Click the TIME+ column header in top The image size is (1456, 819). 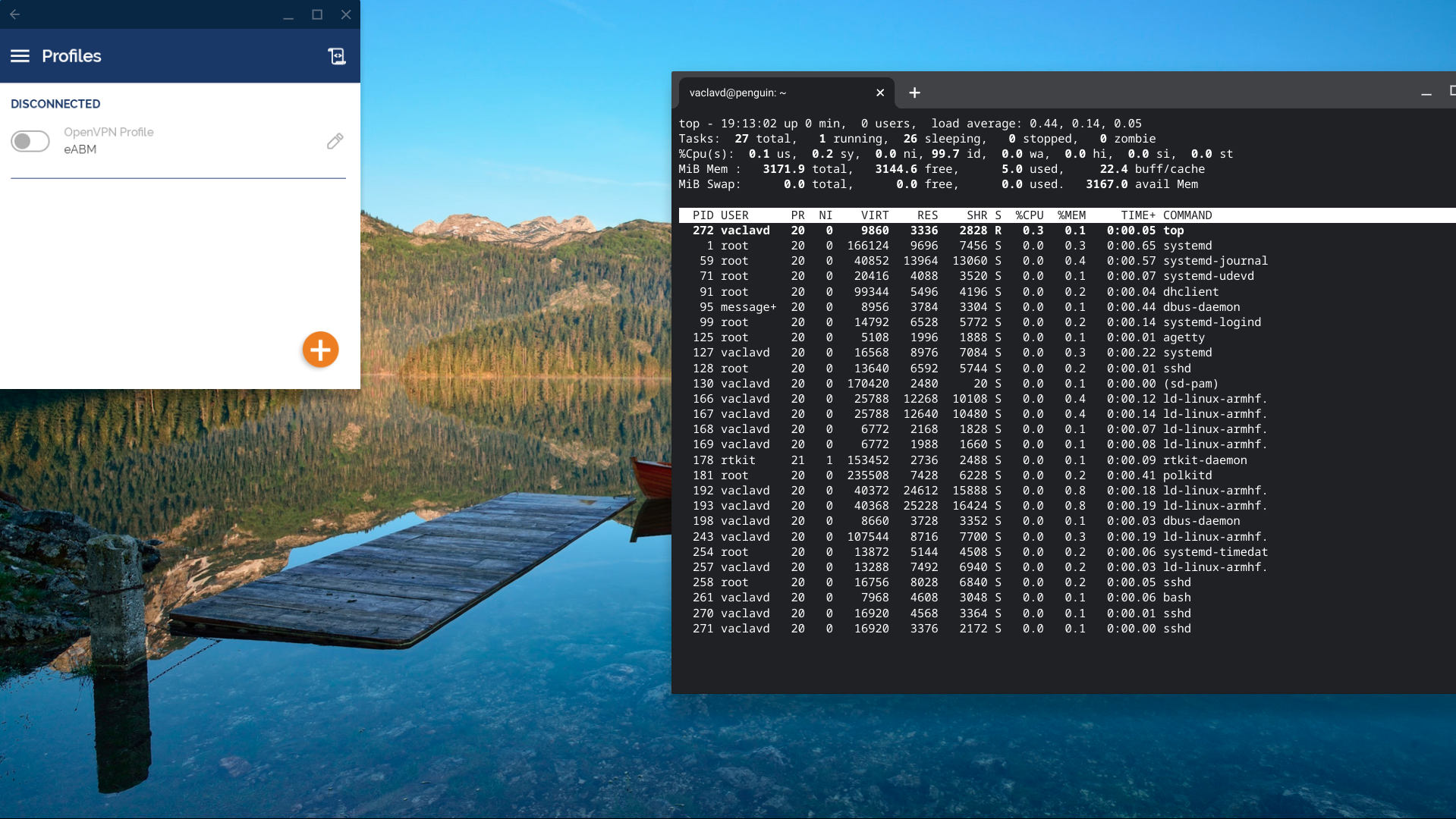click(x=1138, y=215)
